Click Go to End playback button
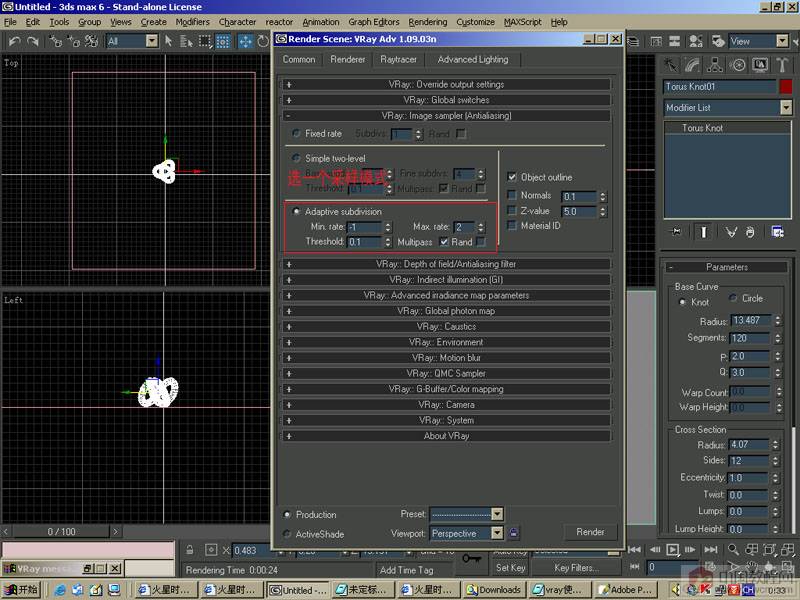This screenshot has height=600, width=800. tap(711, 549)
